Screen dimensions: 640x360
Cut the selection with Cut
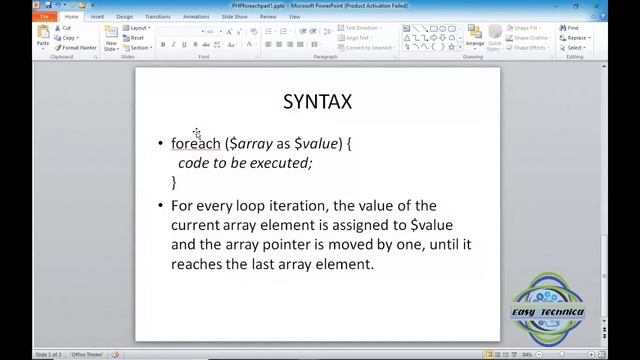click(63, 28)
